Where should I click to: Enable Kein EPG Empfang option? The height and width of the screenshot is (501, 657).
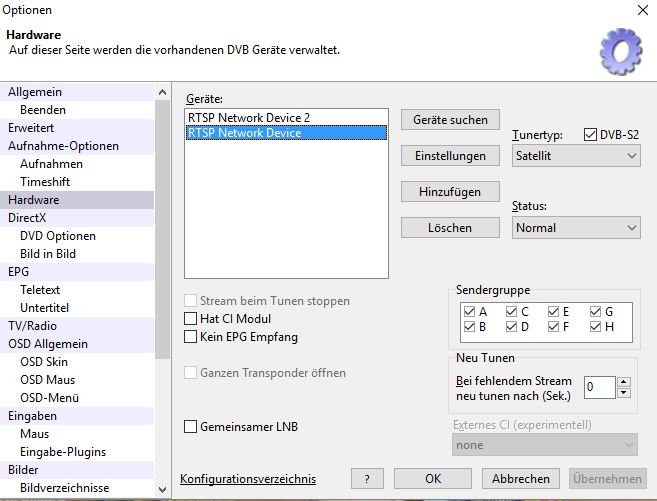pos(192,337)
